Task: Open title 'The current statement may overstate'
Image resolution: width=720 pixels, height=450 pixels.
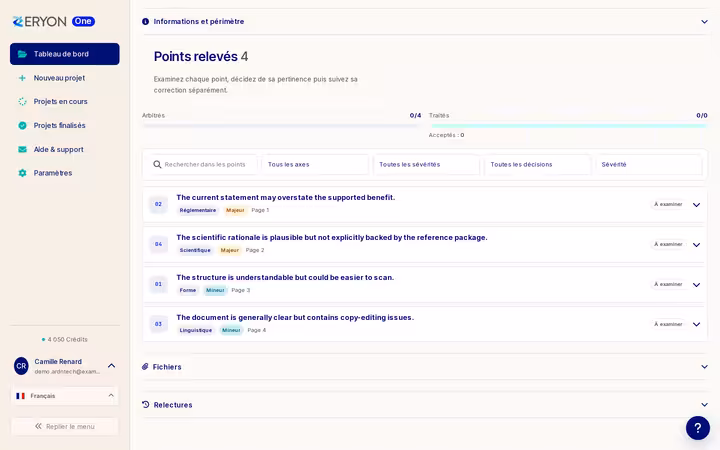Action: 286,197
